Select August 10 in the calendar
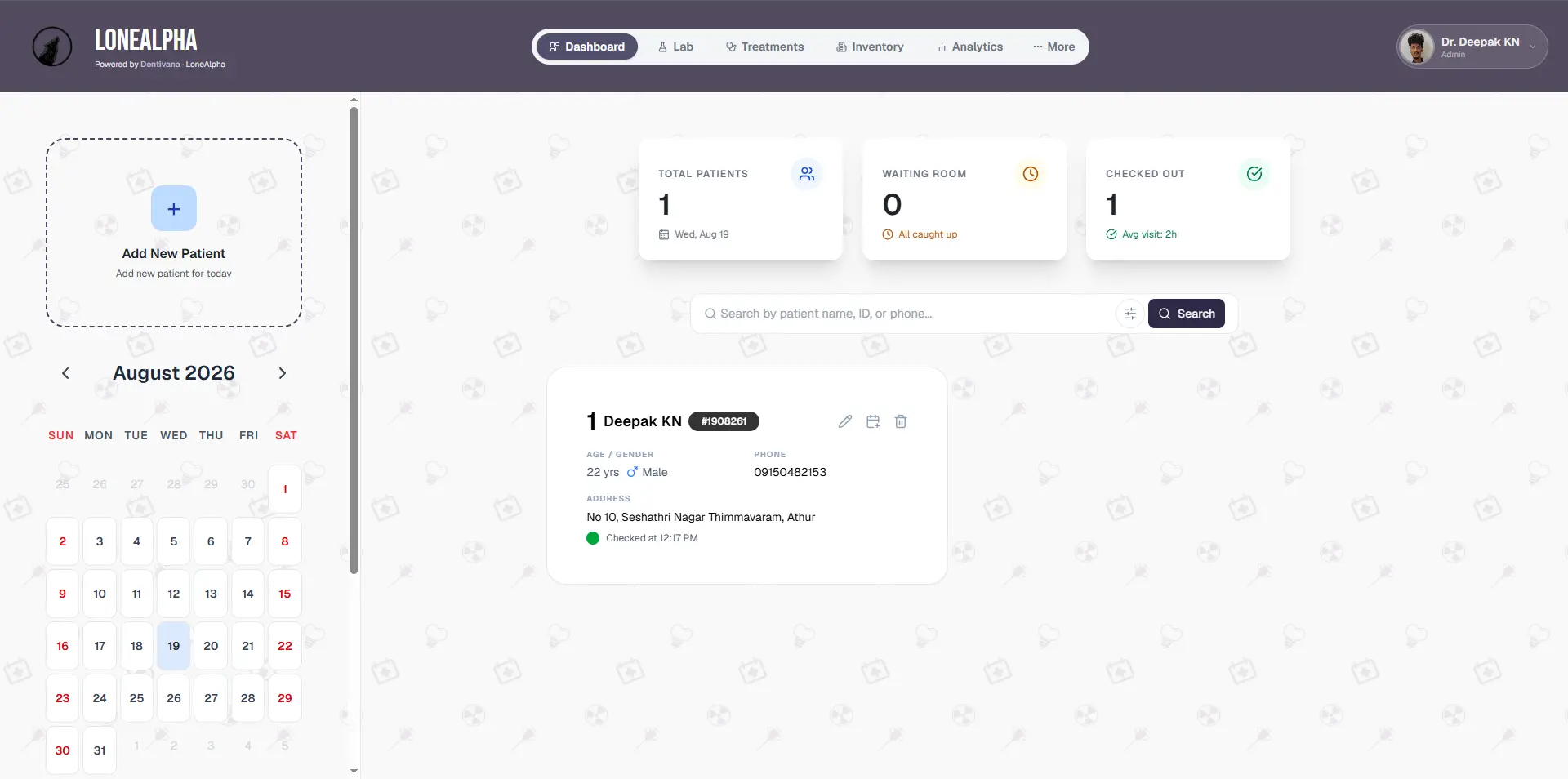1568x779 pixels. coord(100,594)
